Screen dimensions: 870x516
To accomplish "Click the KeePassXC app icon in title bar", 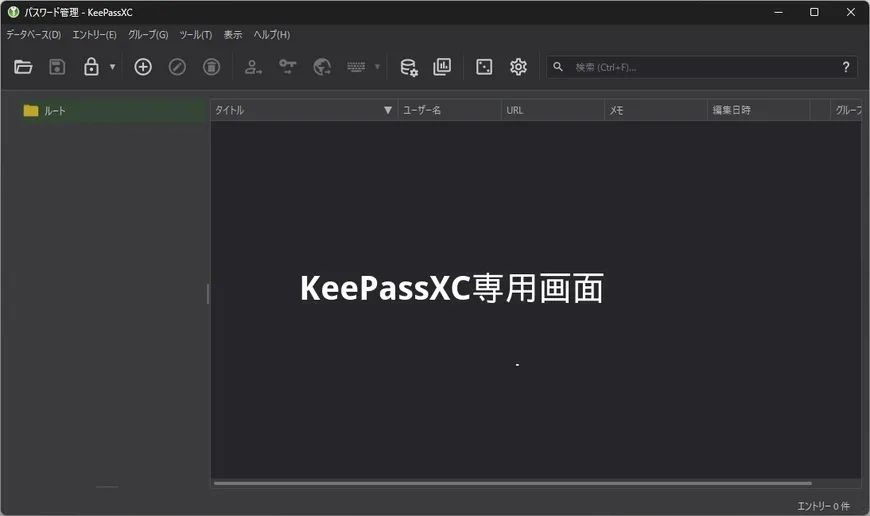I will pos(13,12).
